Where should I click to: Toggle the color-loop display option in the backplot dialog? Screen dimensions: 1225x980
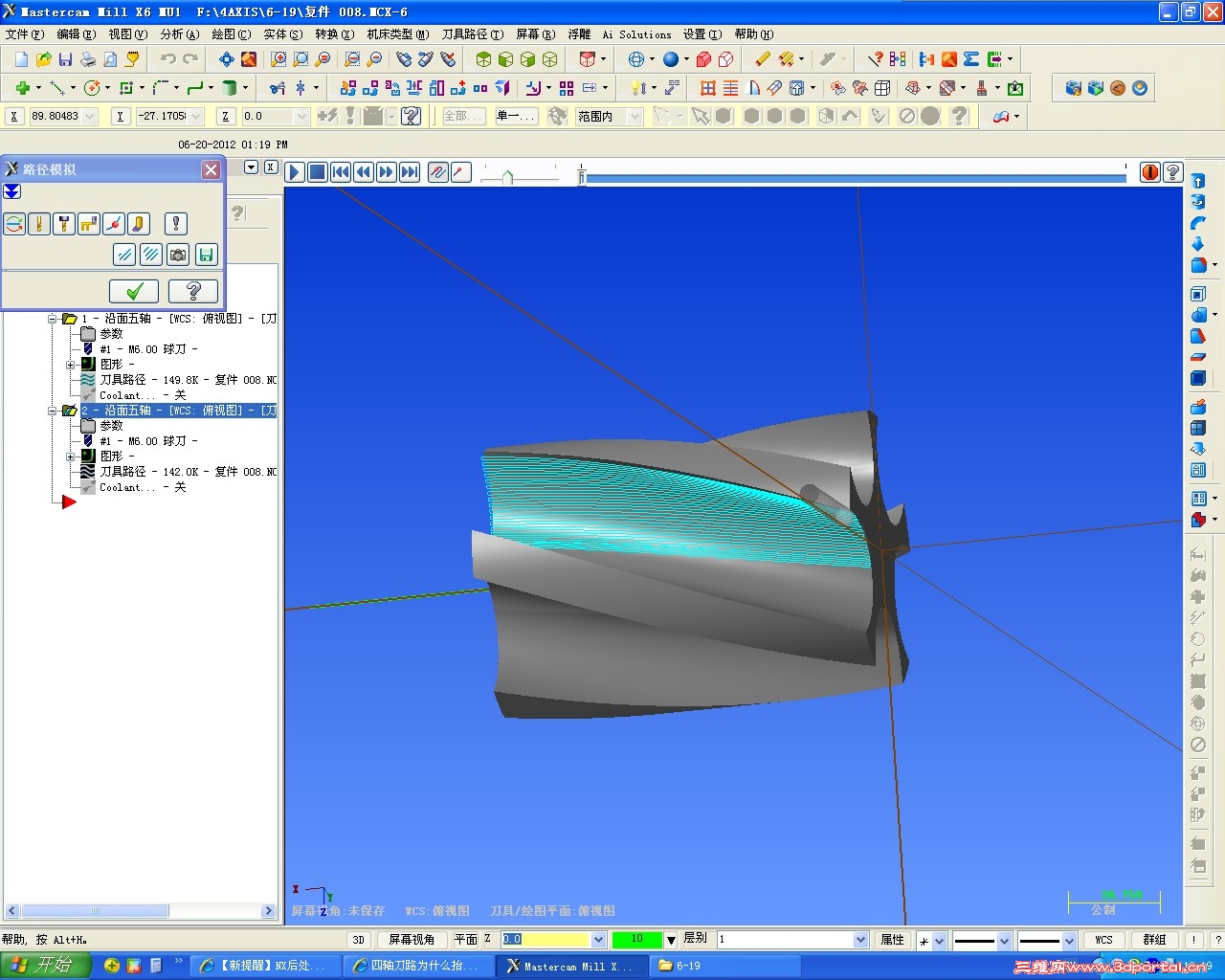14,224
